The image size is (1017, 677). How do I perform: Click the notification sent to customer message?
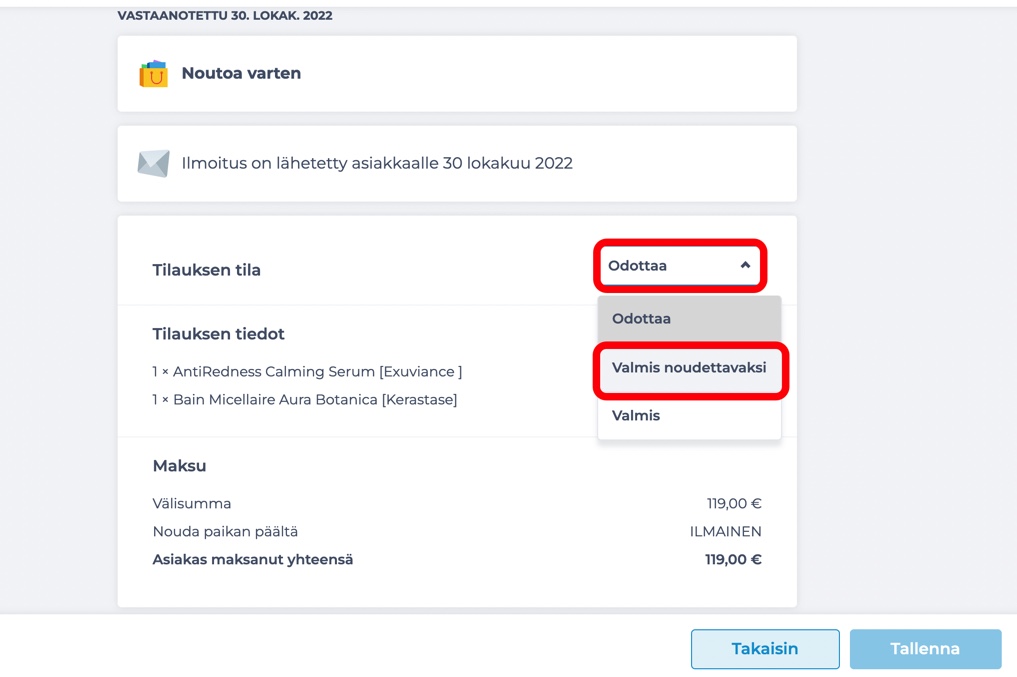[x=377, y=163]
